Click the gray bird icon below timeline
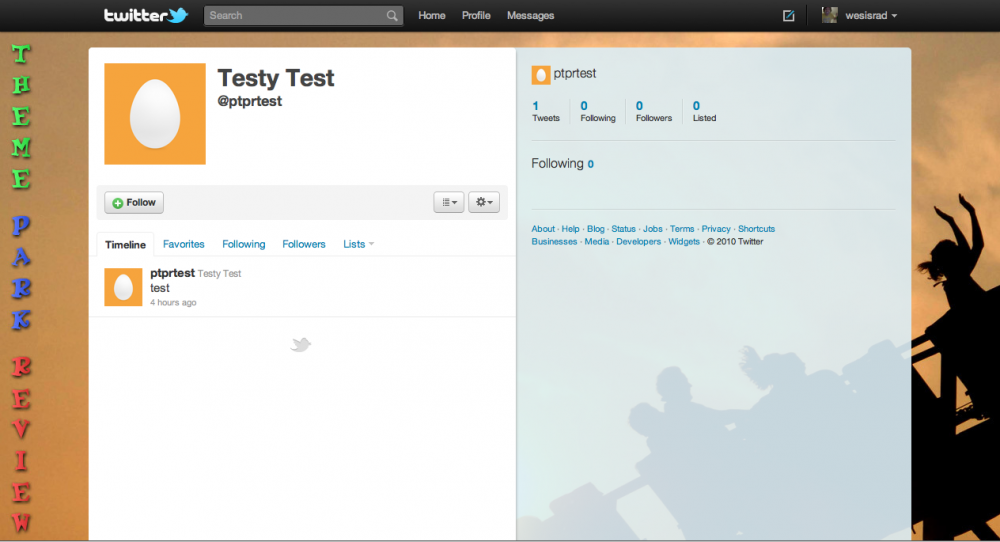Viewport: 1000px width, 542px height. [x=301, y=345]
